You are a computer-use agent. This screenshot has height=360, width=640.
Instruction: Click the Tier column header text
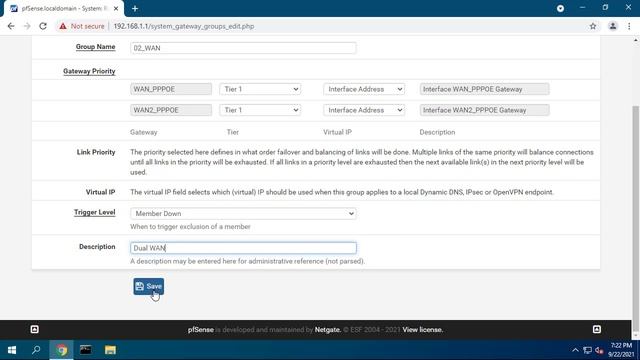233,132
